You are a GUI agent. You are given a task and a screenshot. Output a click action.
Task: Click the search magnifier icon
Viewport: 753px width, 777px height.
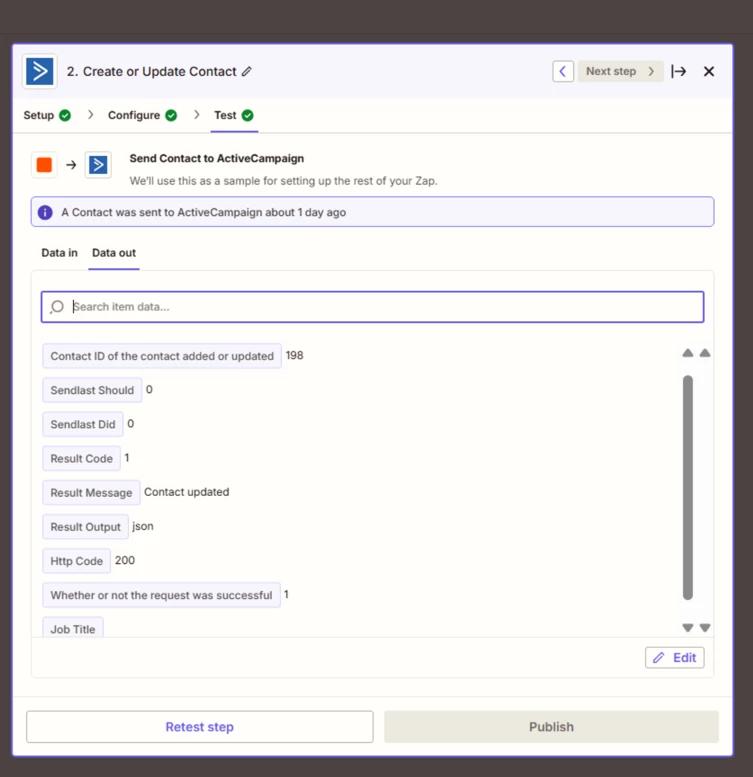click(57, 307)
